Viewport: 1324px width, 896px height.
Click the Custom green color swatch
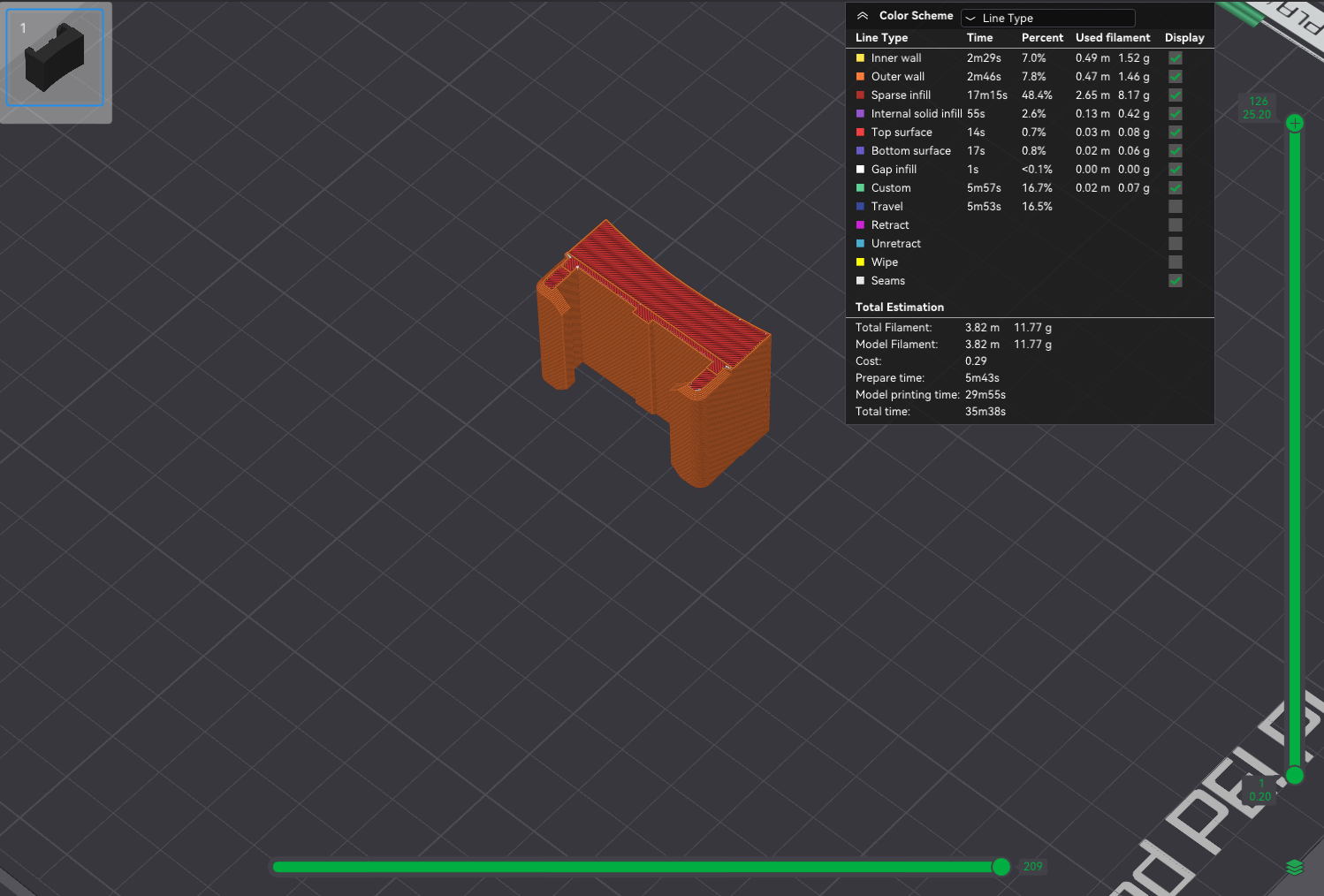click(x=860, y=187)
